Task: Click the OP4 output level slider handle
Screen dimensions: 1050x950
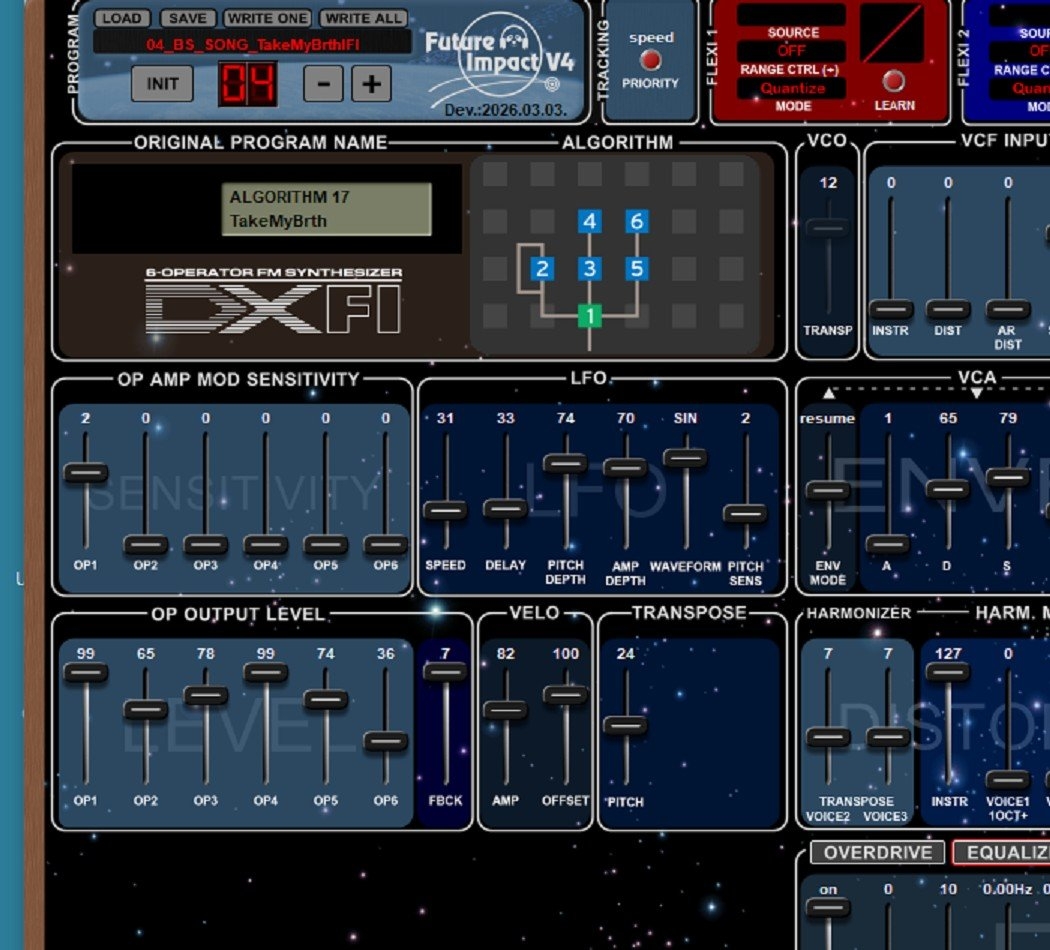Action: 266,672
